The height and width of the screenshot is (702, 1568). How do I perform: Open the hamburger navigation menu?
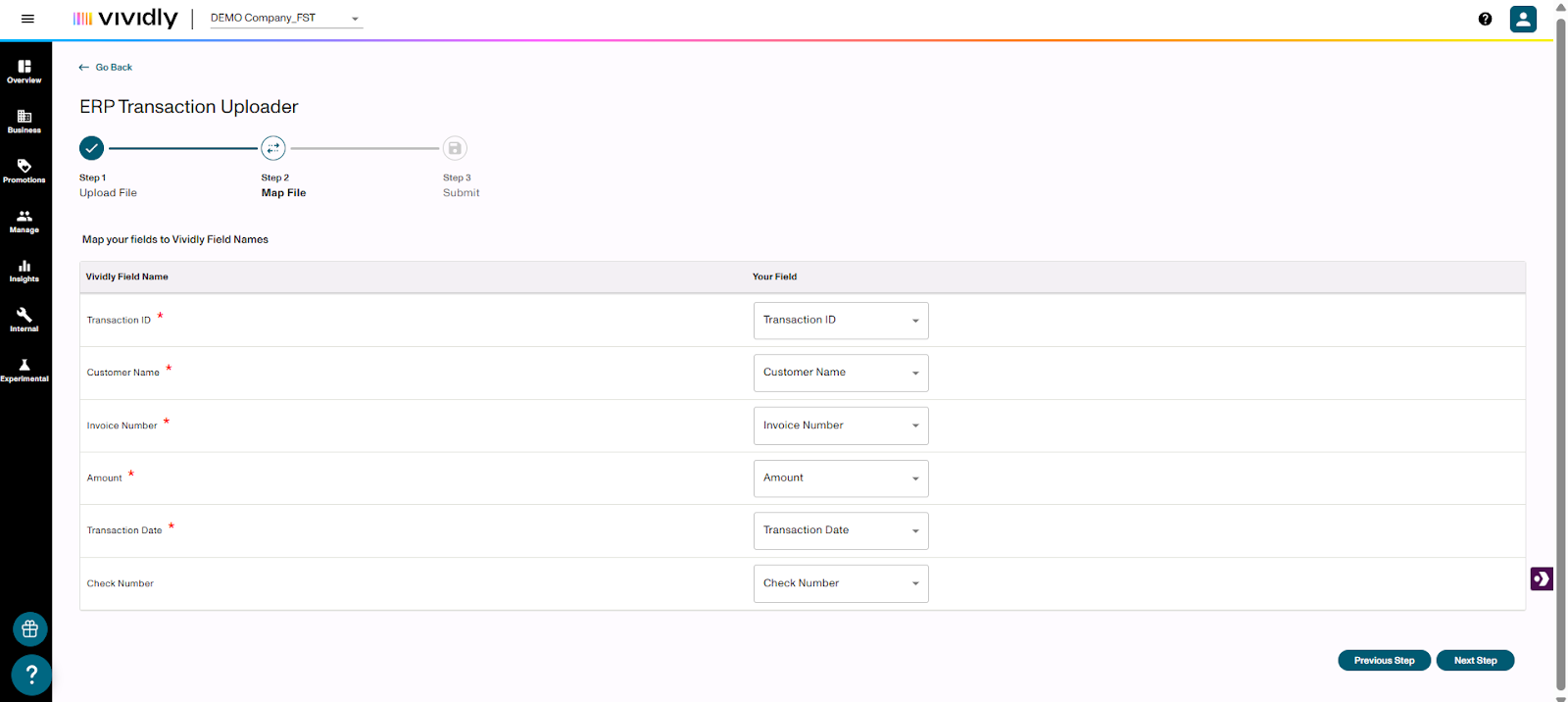click(27, 19)
